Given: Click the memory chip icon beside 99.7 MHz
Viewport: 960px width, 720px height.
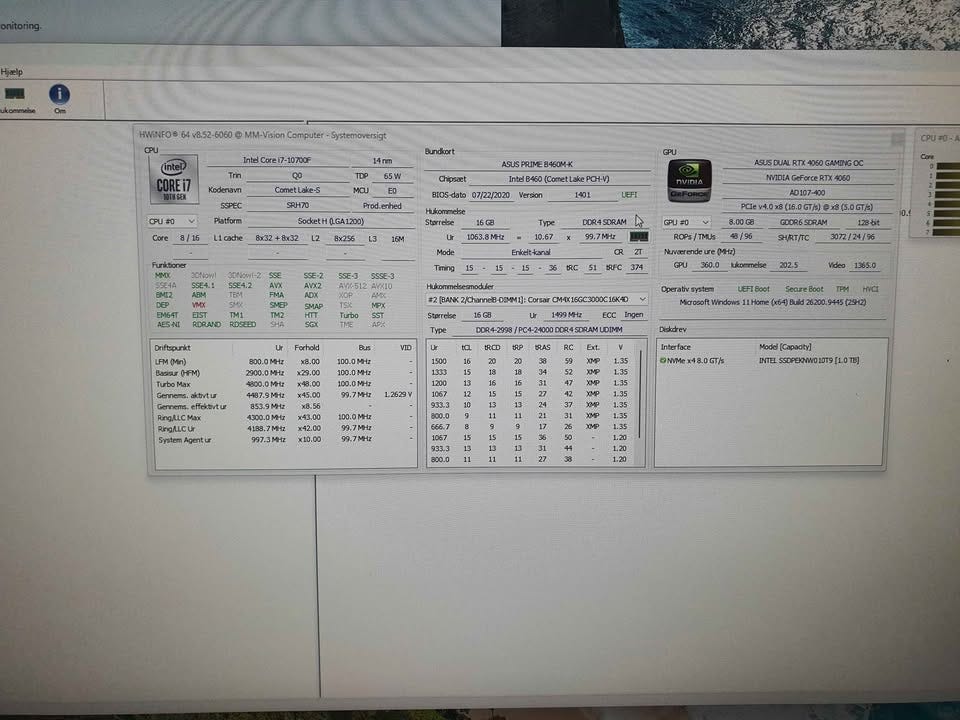Looking at the screenshot, I should 639,236.
